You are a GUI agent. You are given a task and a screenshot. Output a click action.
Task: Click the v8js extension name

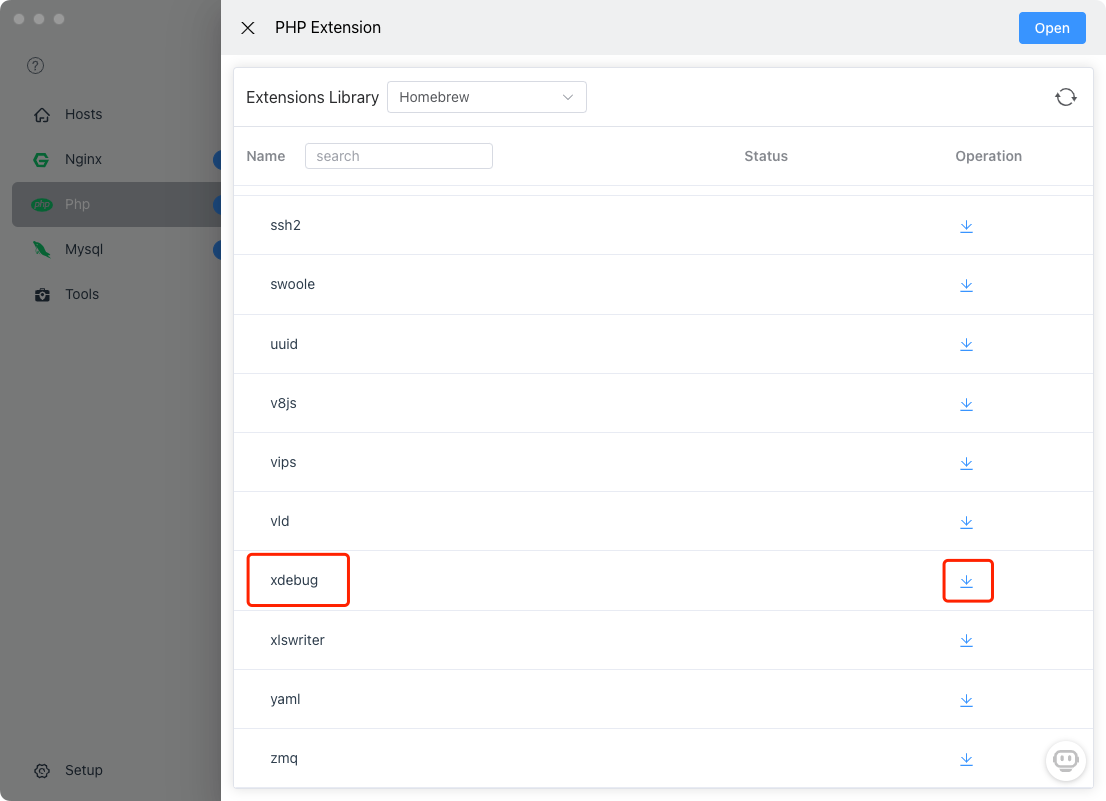coord(284,403)
